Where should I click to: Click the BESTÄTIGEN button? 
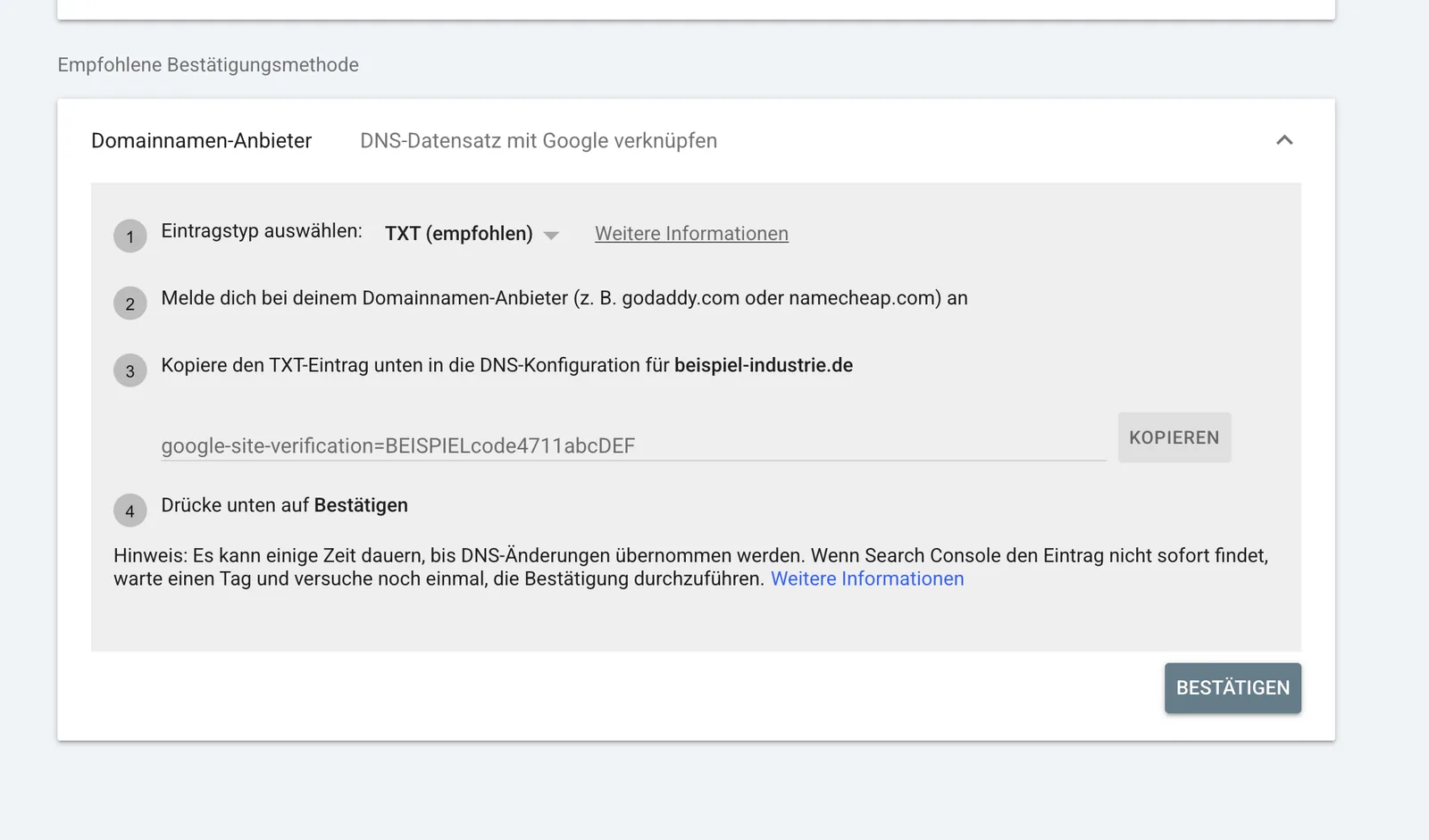[x=1233, y=687]
